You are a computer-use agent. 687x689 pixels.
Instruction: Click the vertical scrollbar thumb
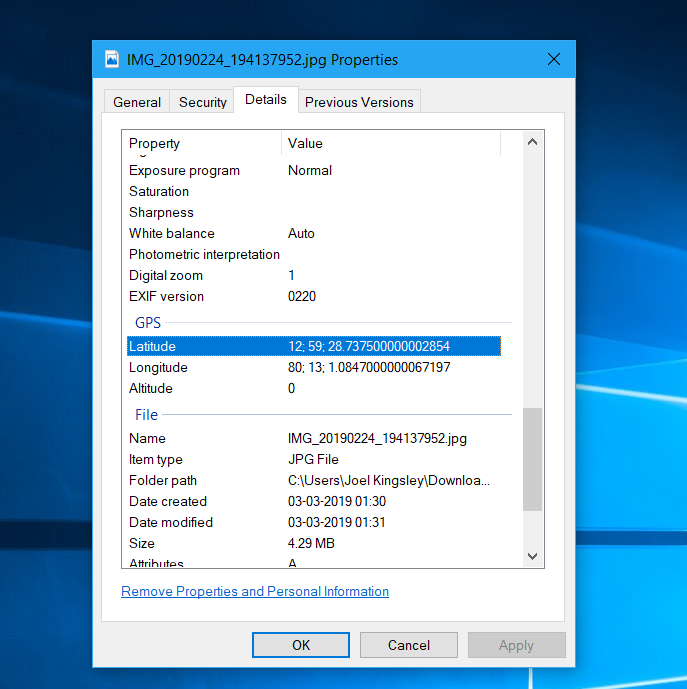[x=532, y=460]
